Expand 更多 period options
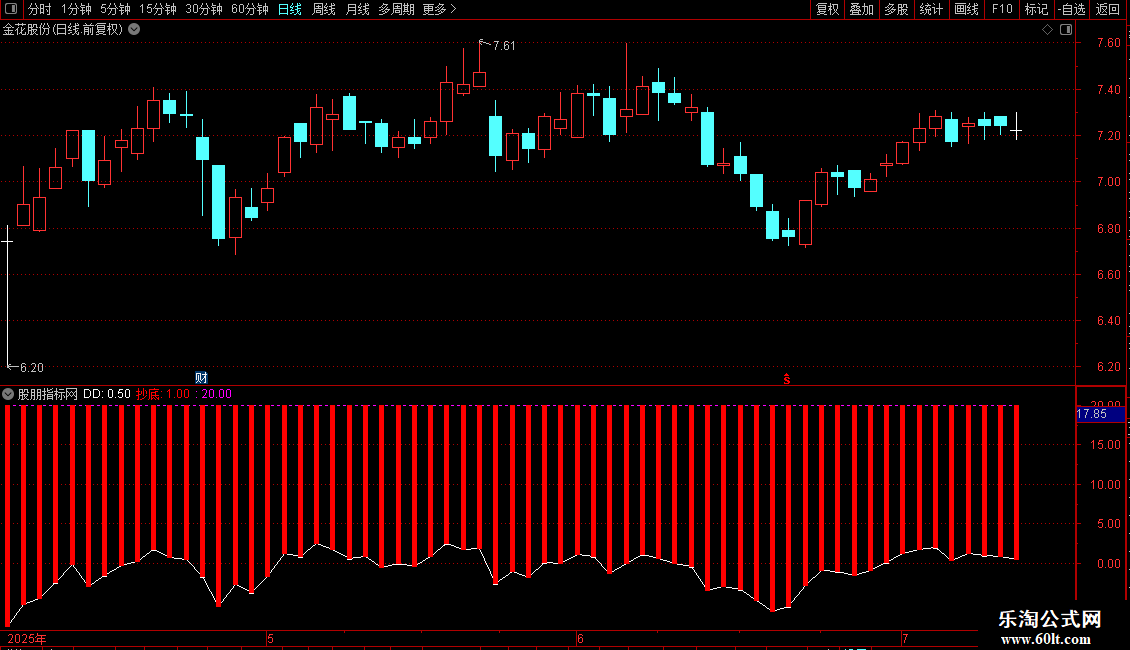The width and height of the screenshot is (1130, 650). pyautogui.click(x=439, y=9)
